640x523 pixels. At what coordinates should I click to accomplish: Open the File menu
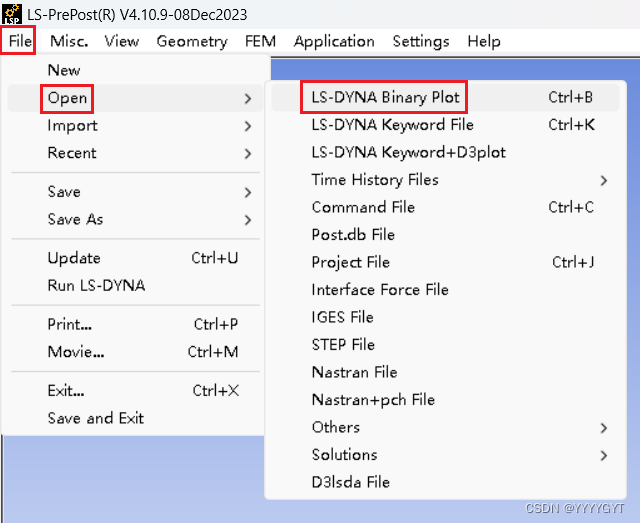coord(20,41)
